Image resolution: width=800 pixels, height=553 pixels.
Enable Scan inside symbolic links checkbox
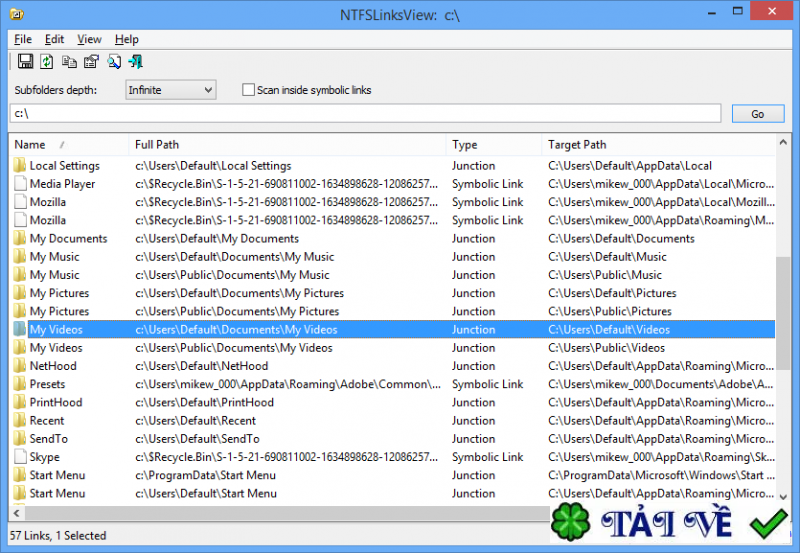pyautogui.click(x=248, y=90)
